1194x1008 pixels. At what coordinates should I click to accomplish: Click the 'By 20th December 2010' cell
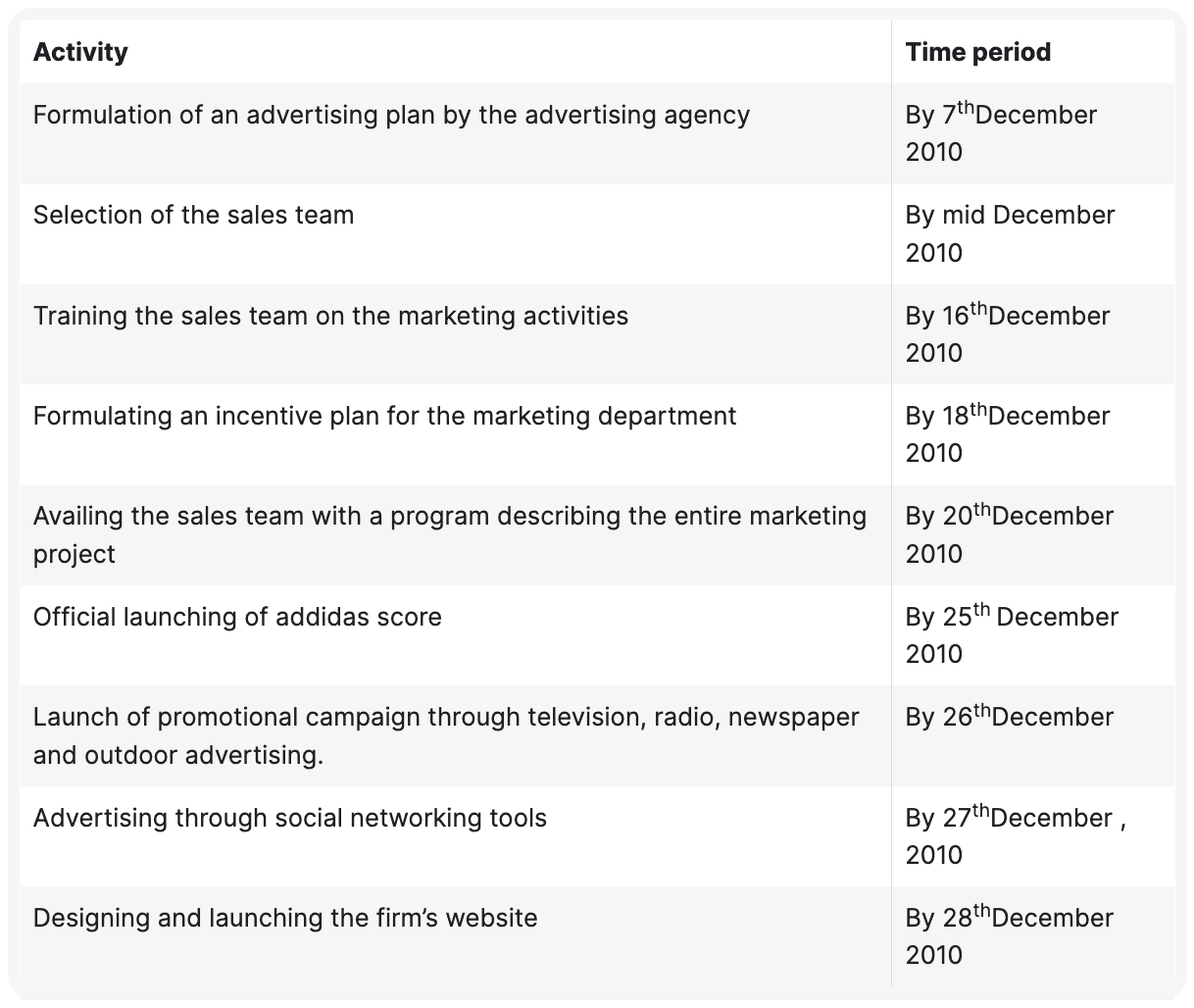click(1010, 534)
